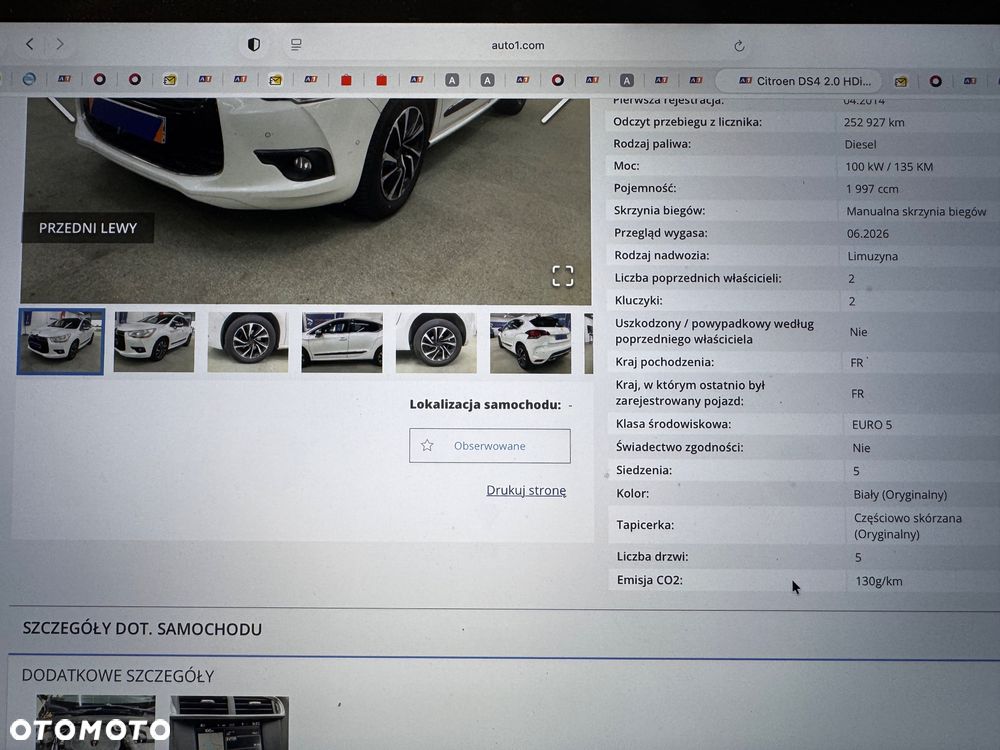
Task: Click the Safari forward arrow
Action: (60, 44)
